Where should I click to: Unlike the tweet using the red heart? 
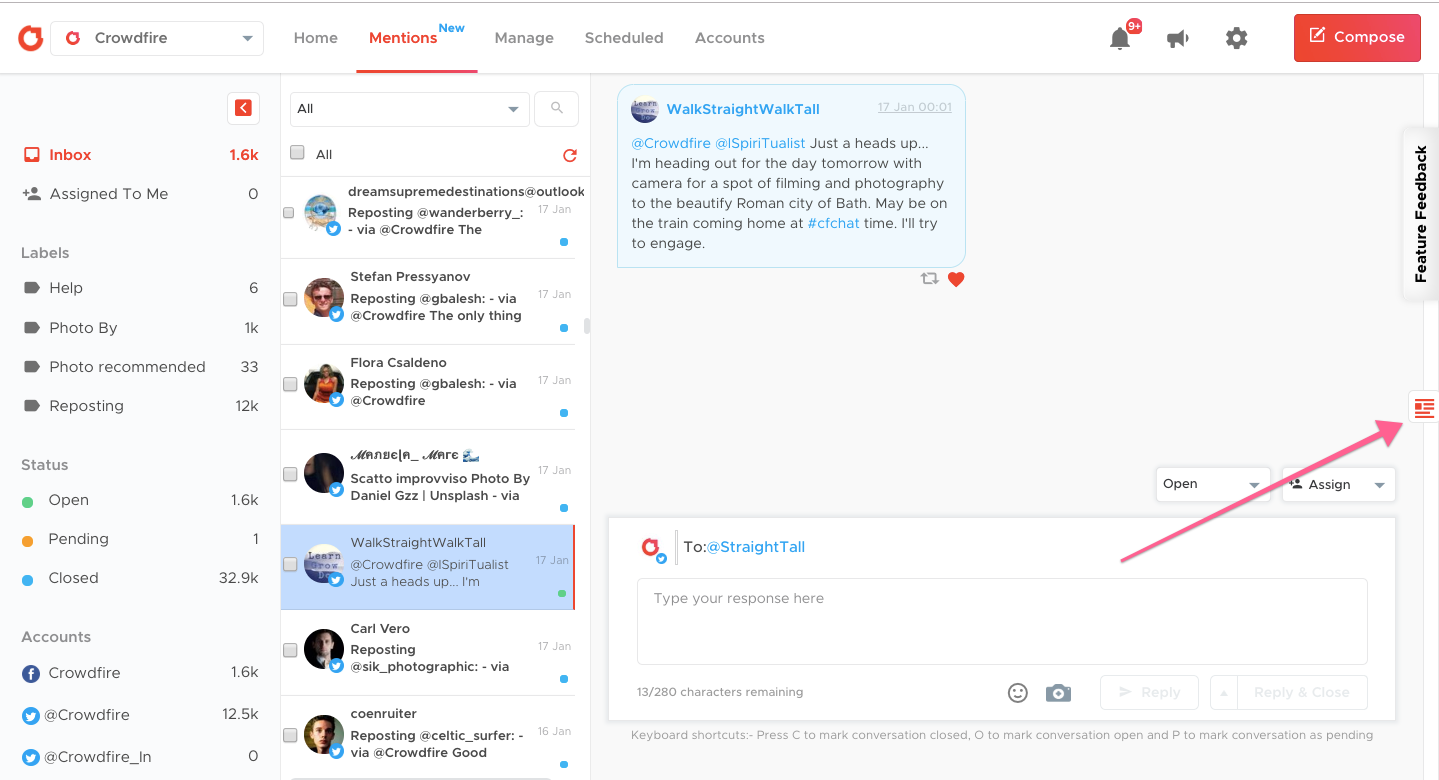coord(956,279)
